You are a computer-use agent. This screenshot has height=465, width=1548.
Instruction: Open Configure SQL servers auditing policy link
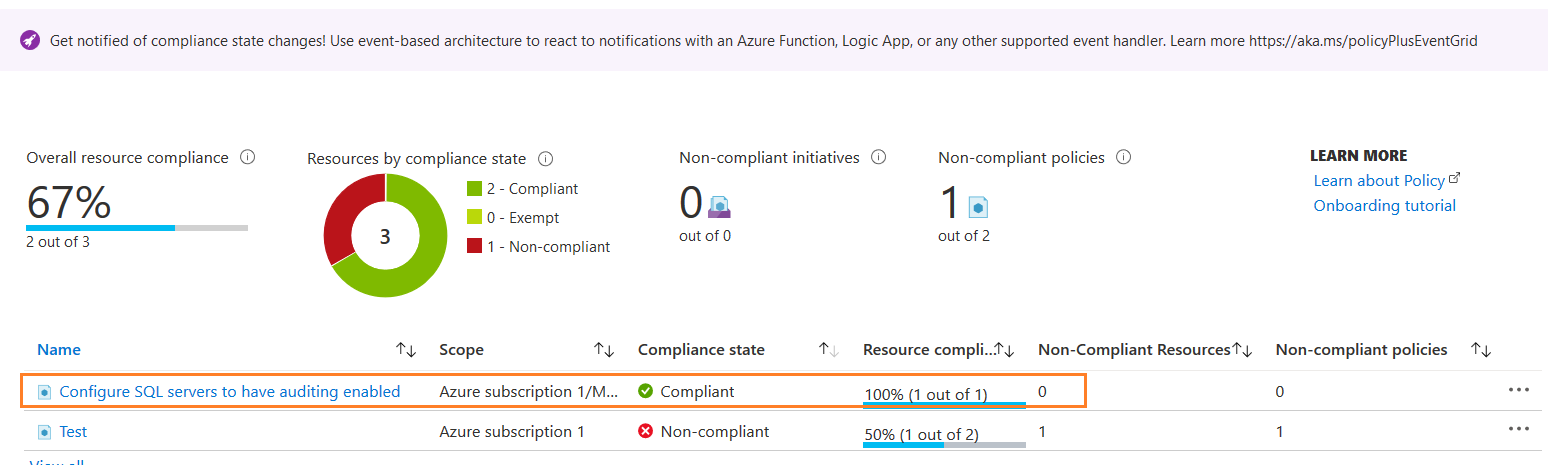[229, 392]
